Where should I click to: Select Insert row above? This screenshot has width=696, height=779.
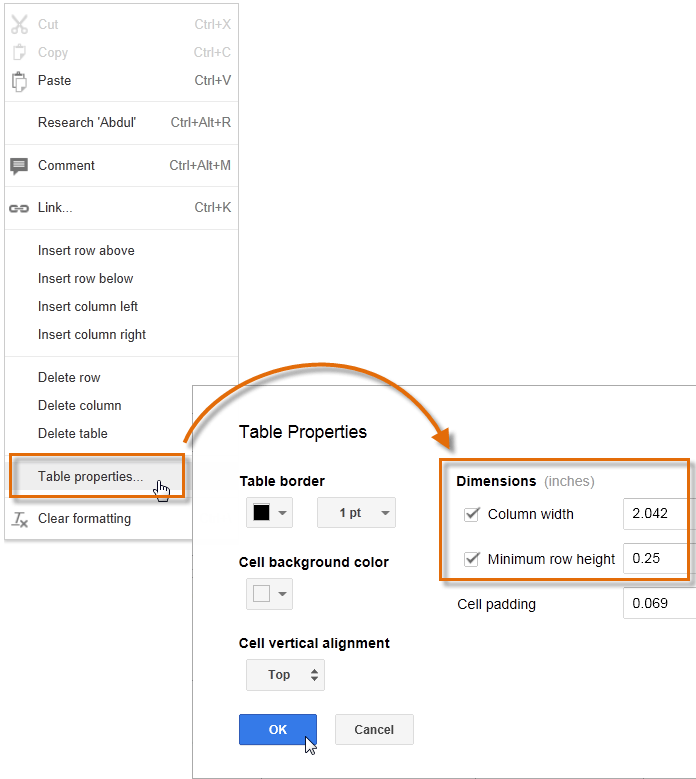[x=121, y=250]
